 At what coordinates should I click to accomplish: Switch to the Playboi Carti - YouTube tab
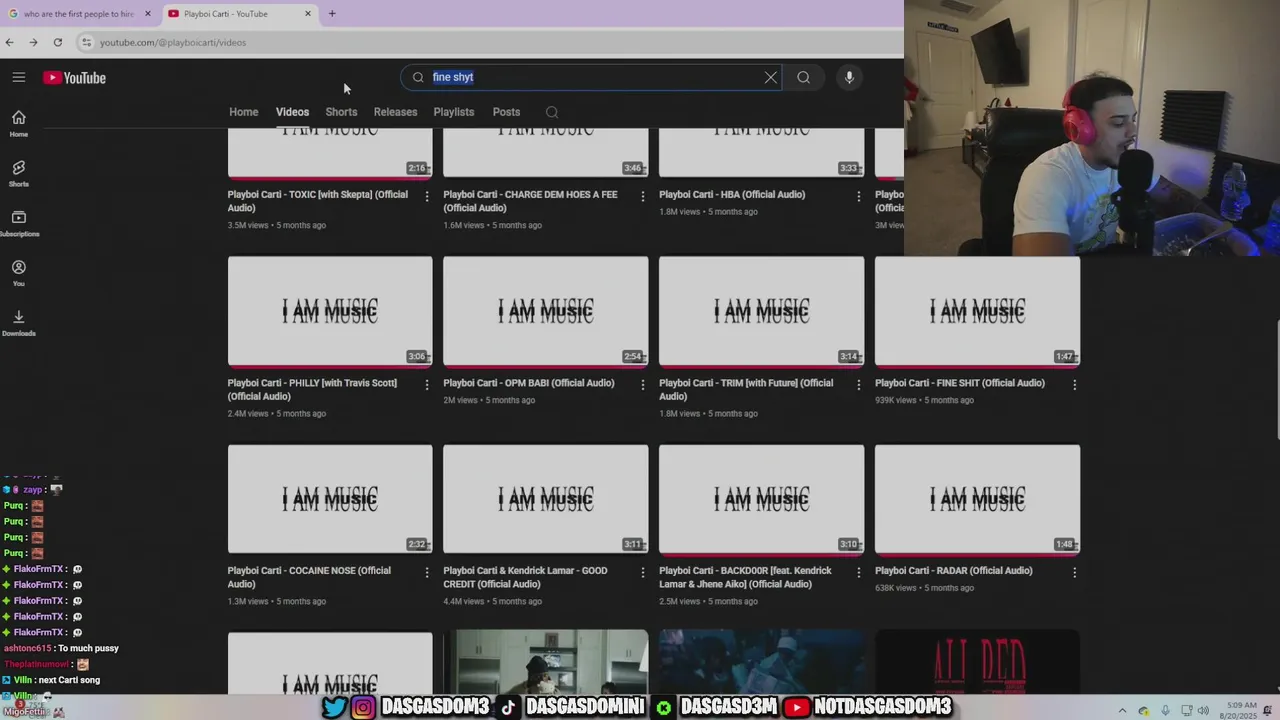[x=238, y=14]
